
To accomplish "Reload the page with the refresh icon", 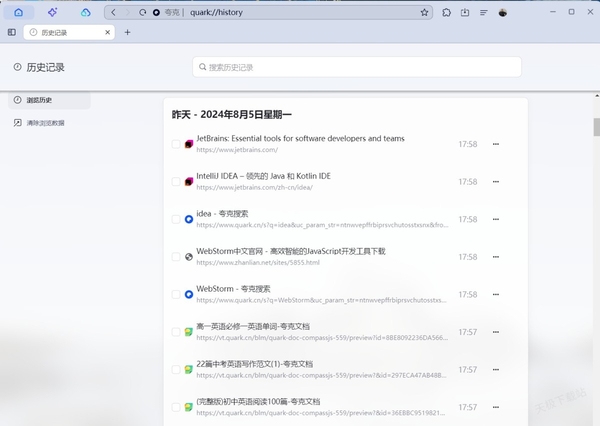I will 142,12.
